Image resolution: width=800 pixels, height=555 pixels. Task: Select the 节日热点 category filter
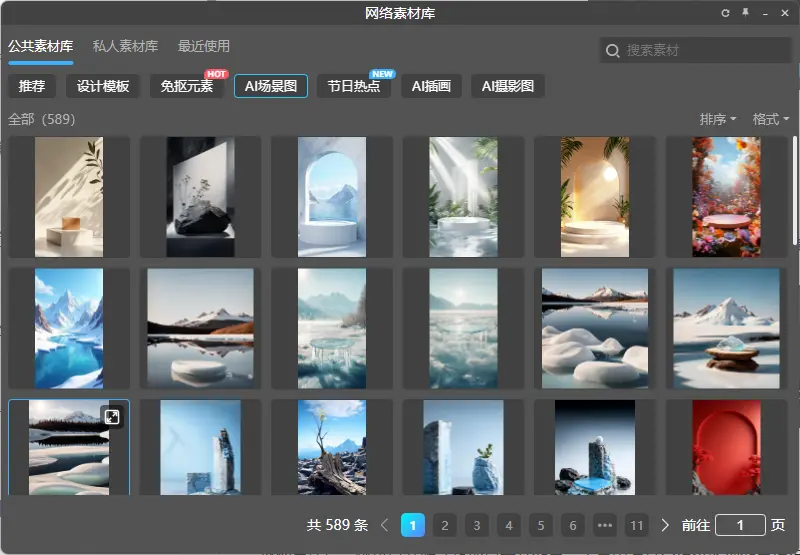(354, 86)
